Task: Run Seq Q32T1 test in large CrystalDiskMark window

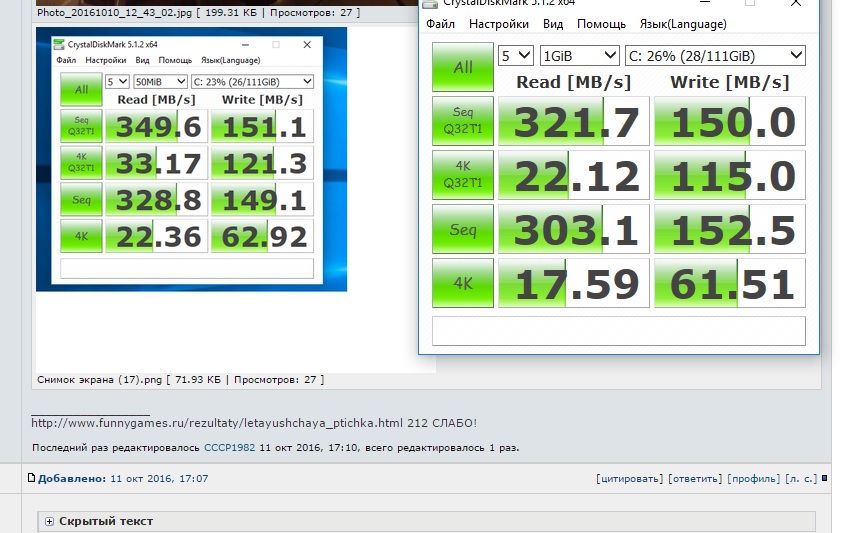Action: (x=462, y=121)
